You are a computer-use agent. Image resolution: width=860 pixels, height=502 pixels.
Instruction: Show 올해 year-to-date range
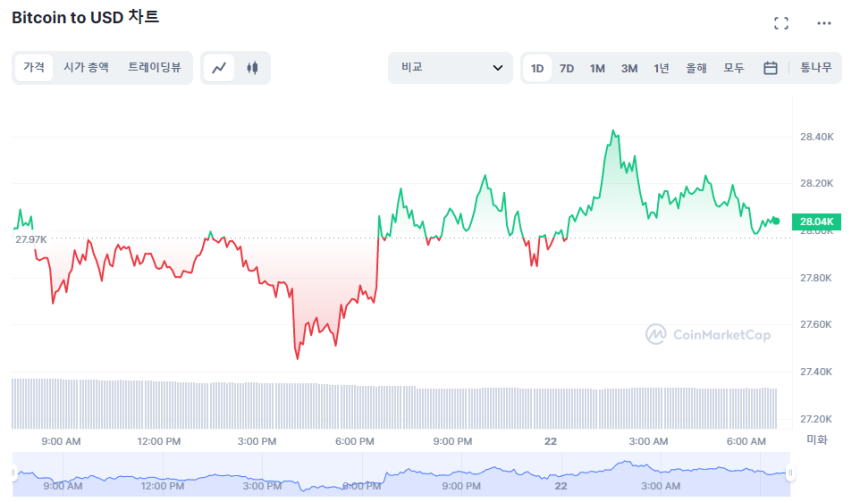(696, 68)
